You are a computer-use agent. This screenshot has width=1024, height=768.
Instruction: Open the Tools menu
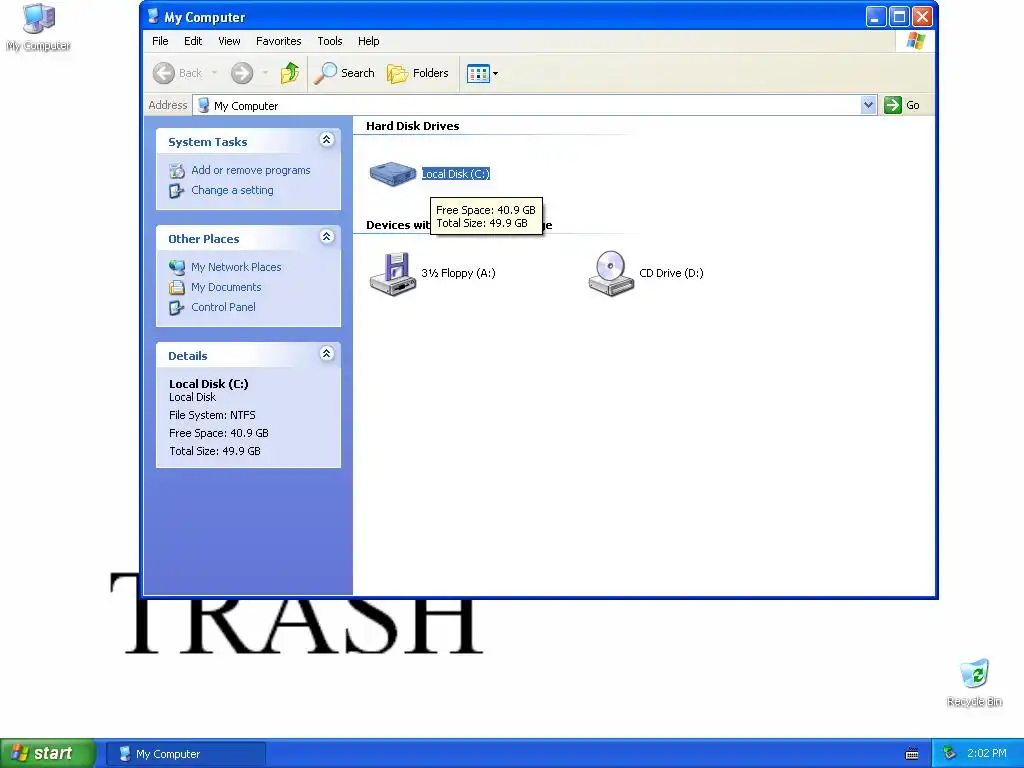[330, 41]
